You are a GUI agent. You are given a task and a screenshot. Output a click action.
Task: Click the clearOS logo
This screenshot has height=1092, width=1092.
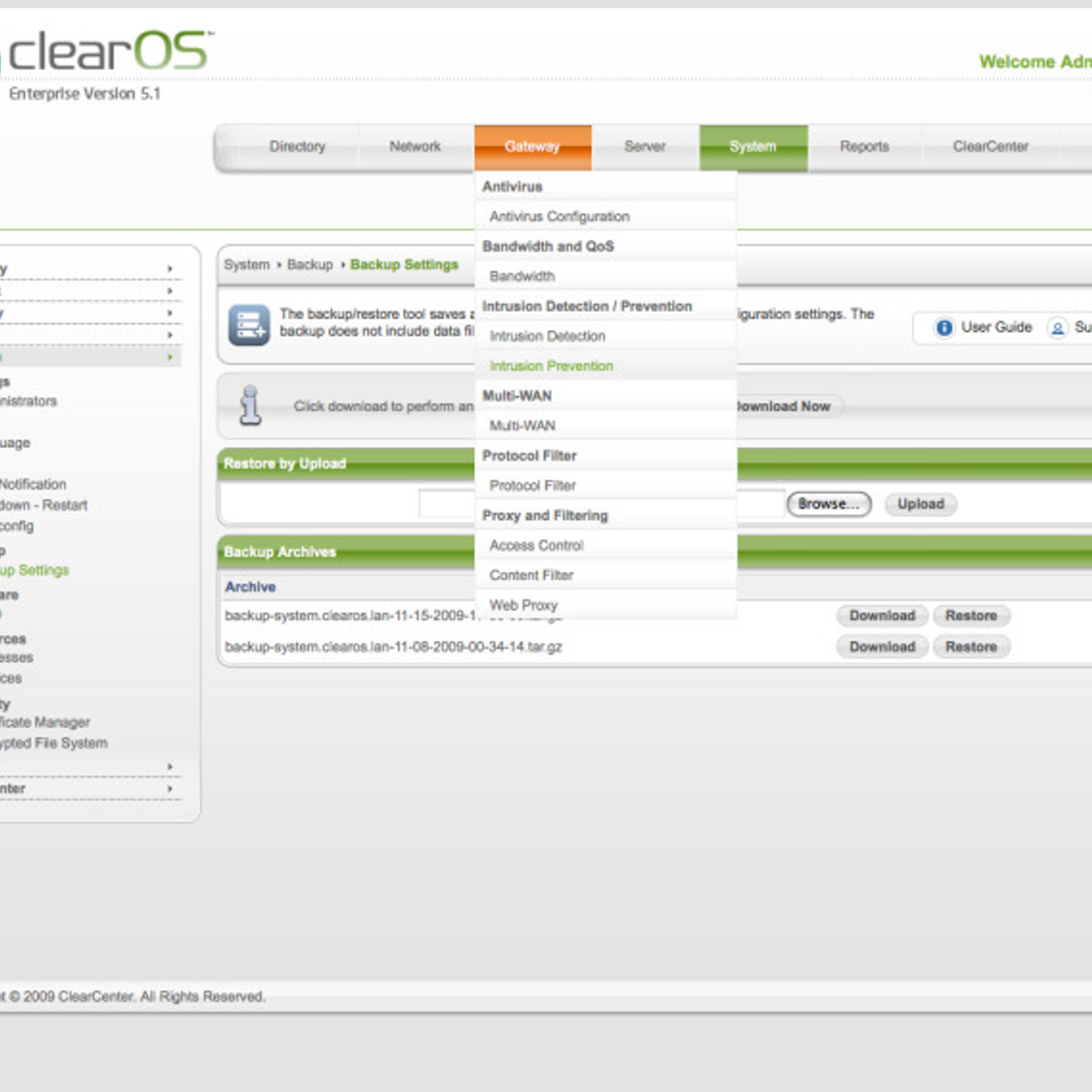tap(109, 52)
